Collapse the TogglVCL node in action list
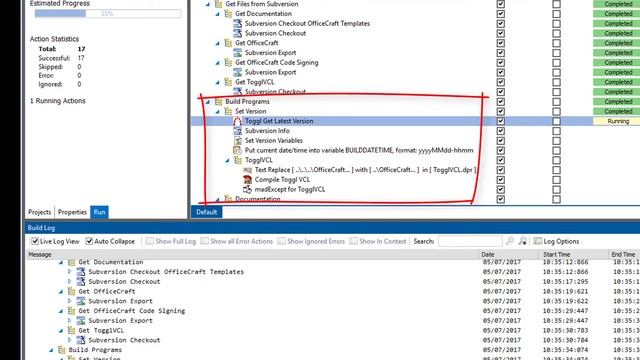Screen dimensions: 640x360 tap(227, 160)
